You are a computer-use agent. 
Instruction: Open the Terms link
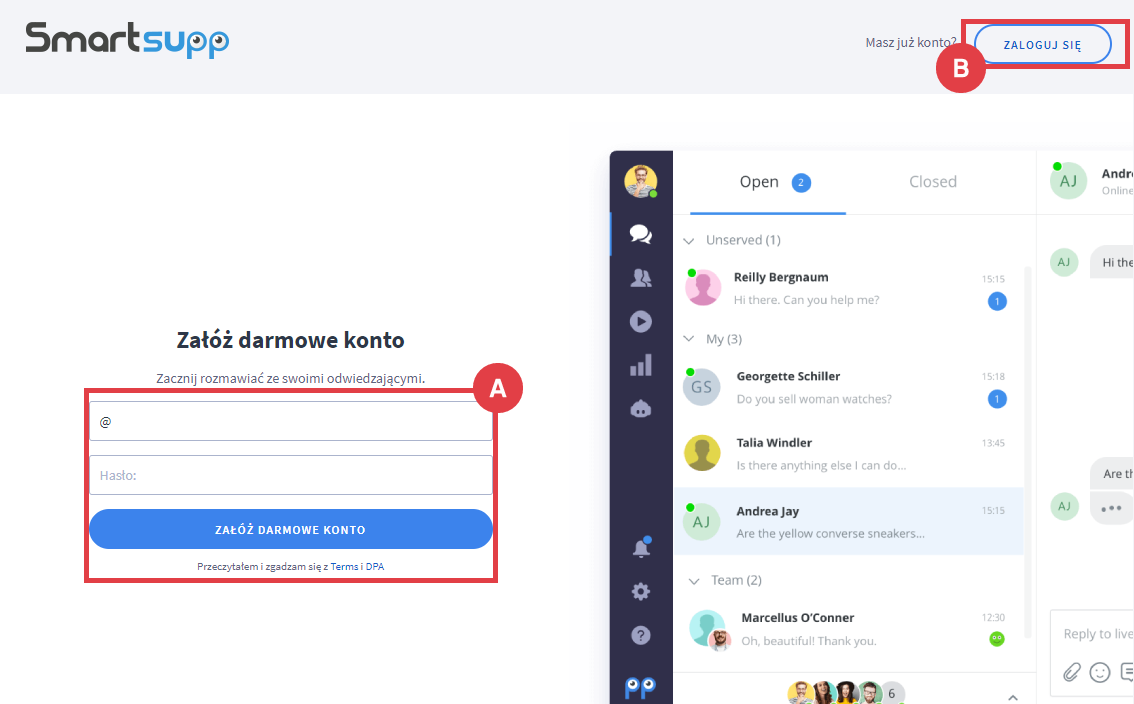344,567
